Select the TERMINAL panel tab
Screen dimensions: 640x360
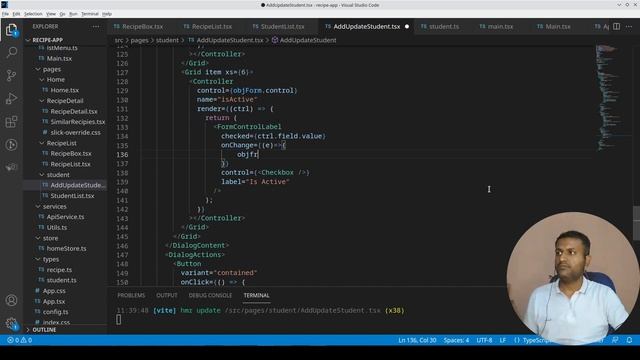(x=256, y=295)
